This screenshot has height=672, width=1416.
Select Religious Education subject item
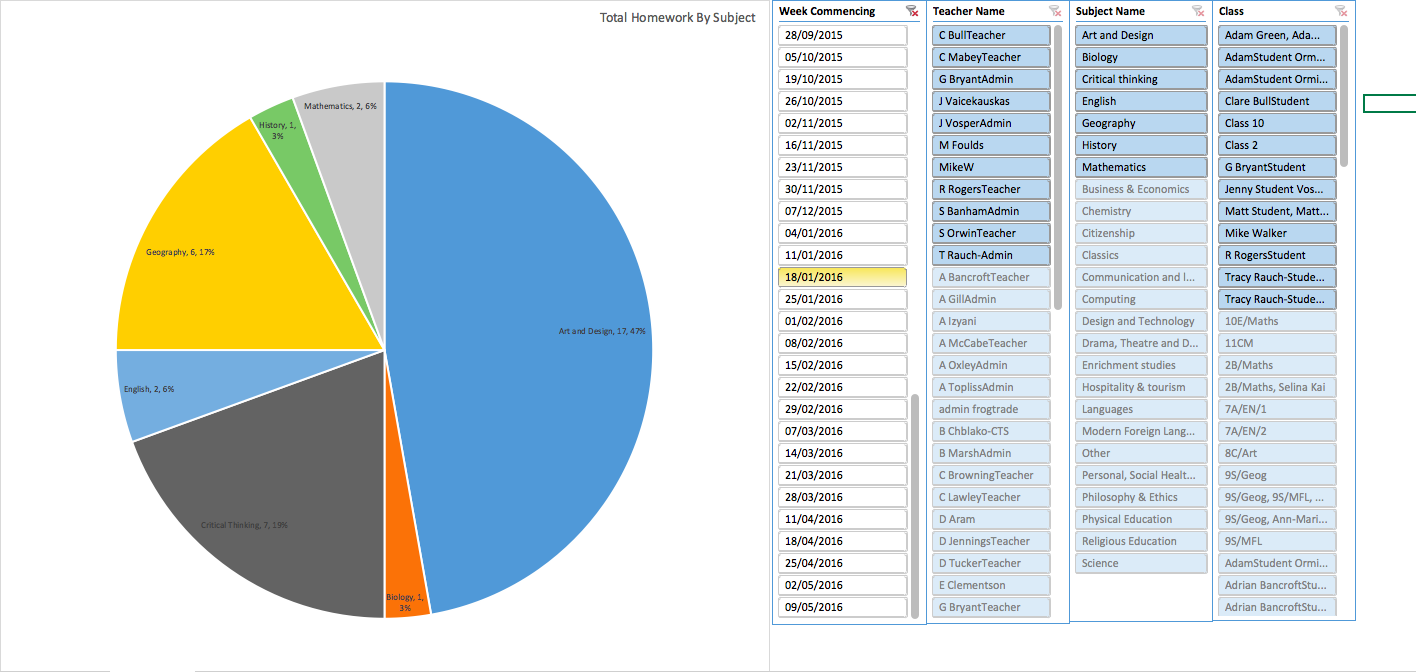1141,541
